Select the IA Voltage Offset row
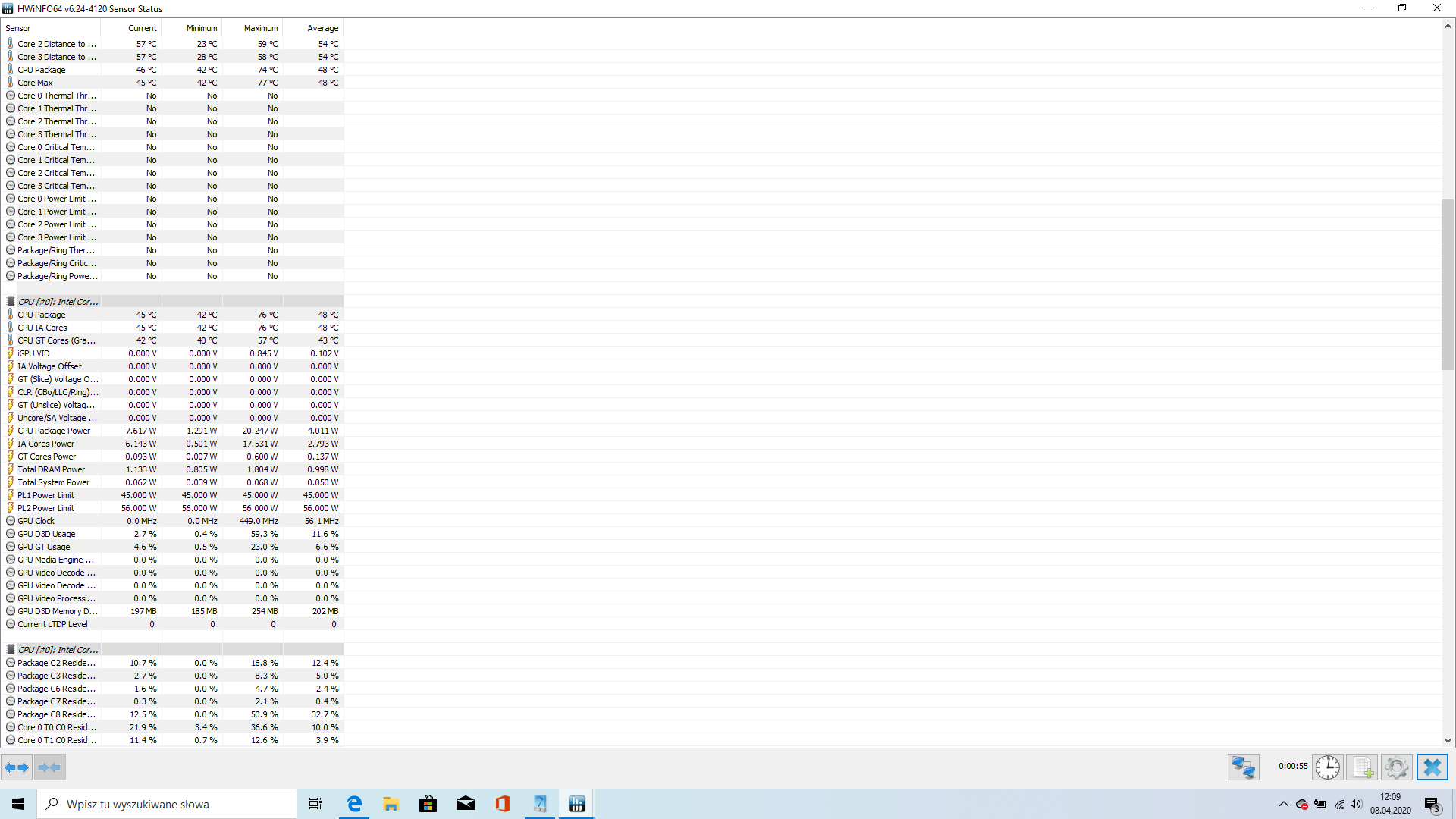This screenshot has height=819, width=1456. click(174, 366)
